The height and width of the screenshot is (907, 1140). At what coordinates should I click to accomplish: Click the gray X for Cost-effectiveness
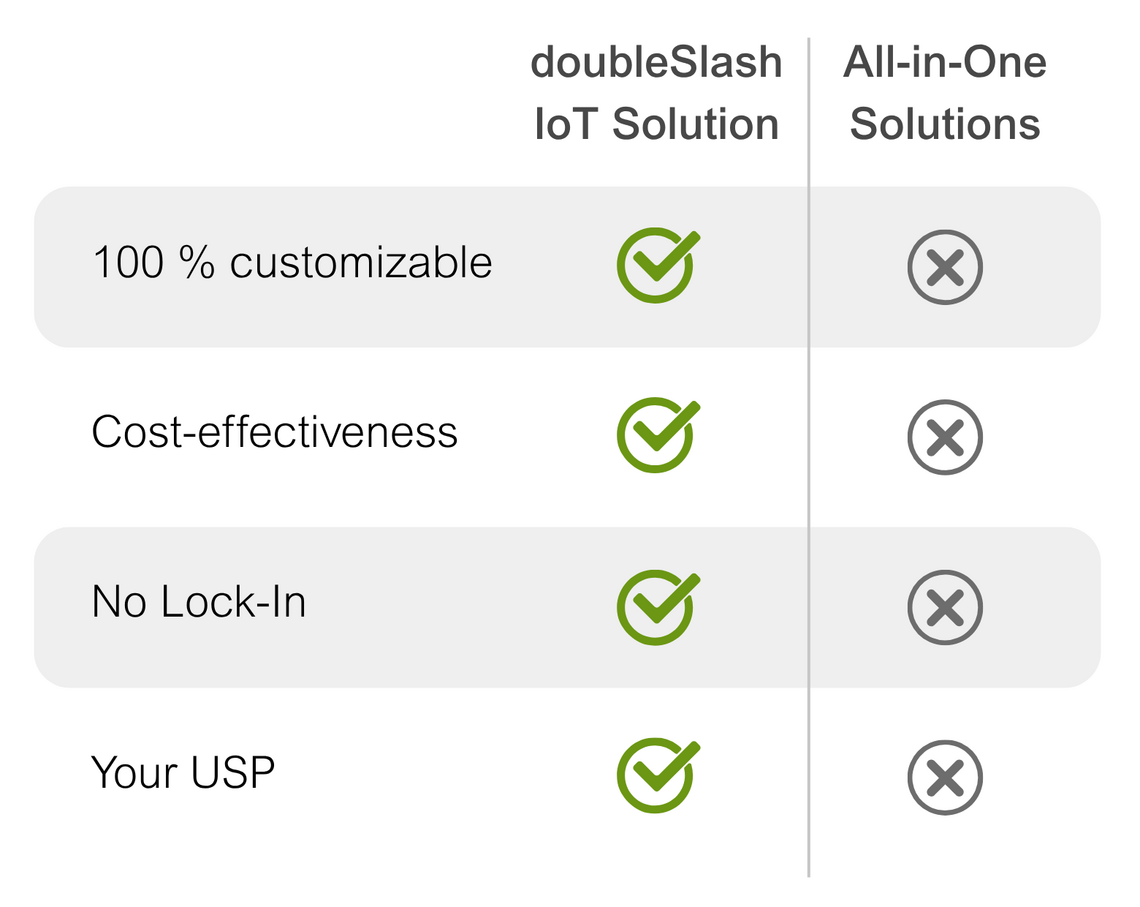coord(945,437)
